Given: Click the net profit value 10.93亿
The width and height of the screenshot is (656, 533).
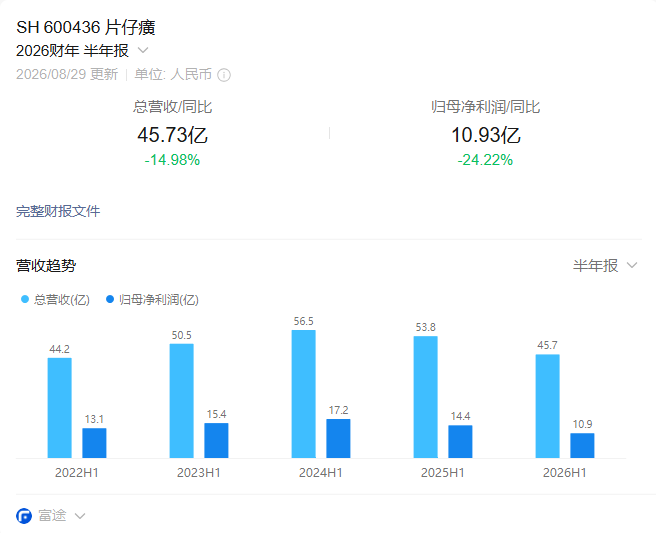Looking at the screenshot, I should pyautogui.click(x=486, y=135).
